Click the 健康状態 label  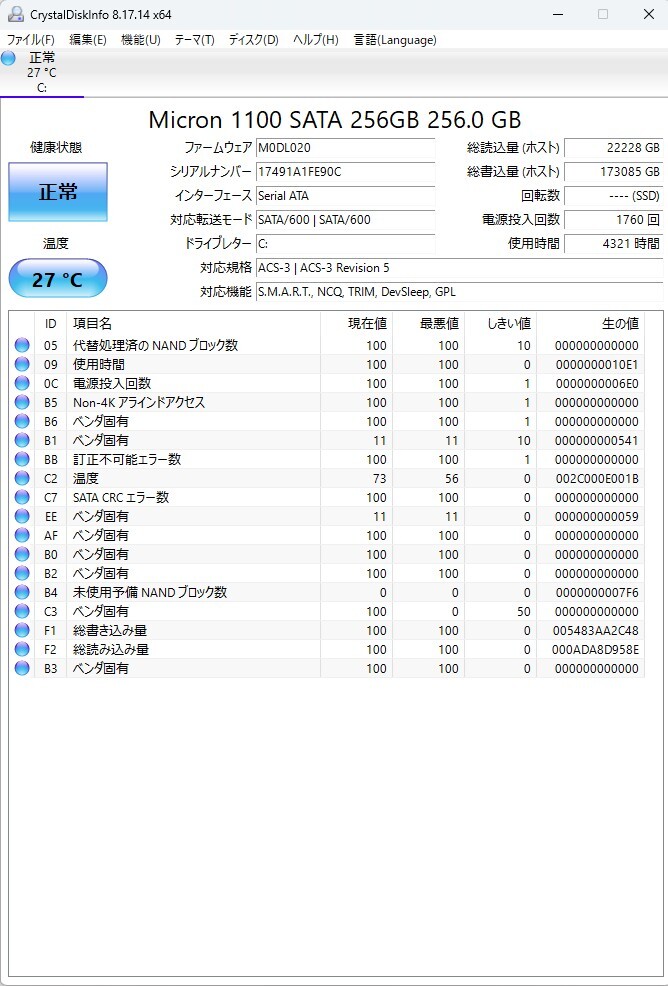click(57, 148)
